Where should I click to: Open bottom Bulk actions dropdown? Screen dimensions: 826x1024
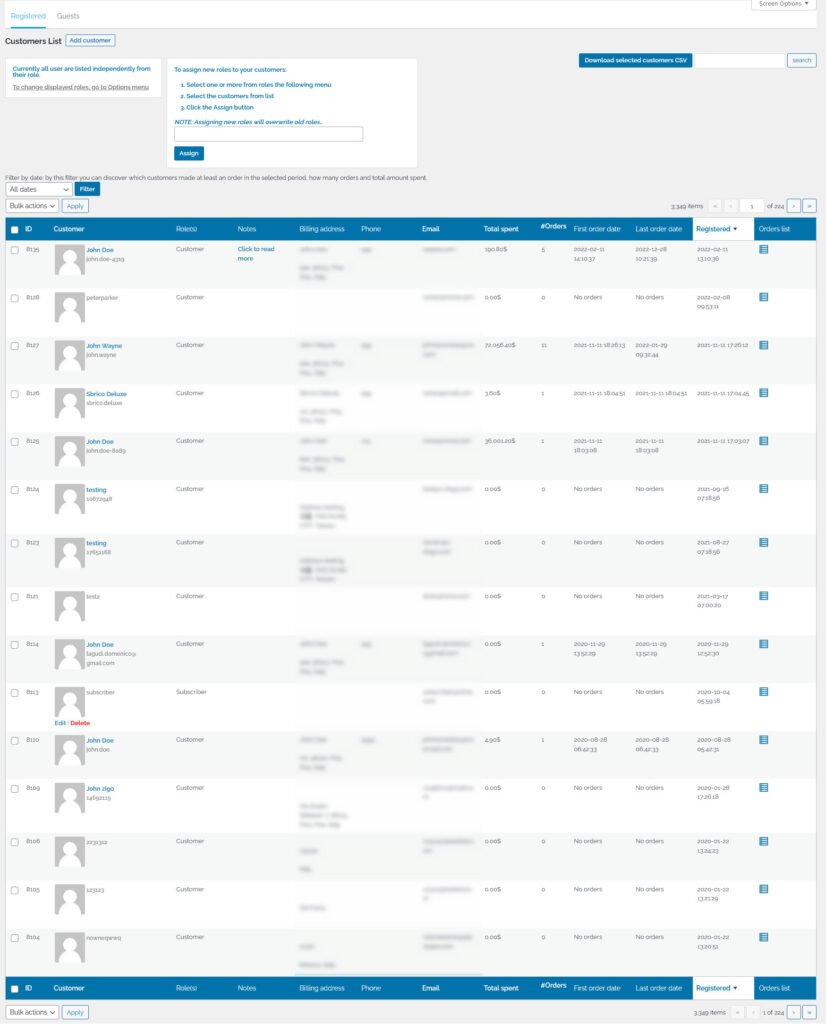point(32,1012)
